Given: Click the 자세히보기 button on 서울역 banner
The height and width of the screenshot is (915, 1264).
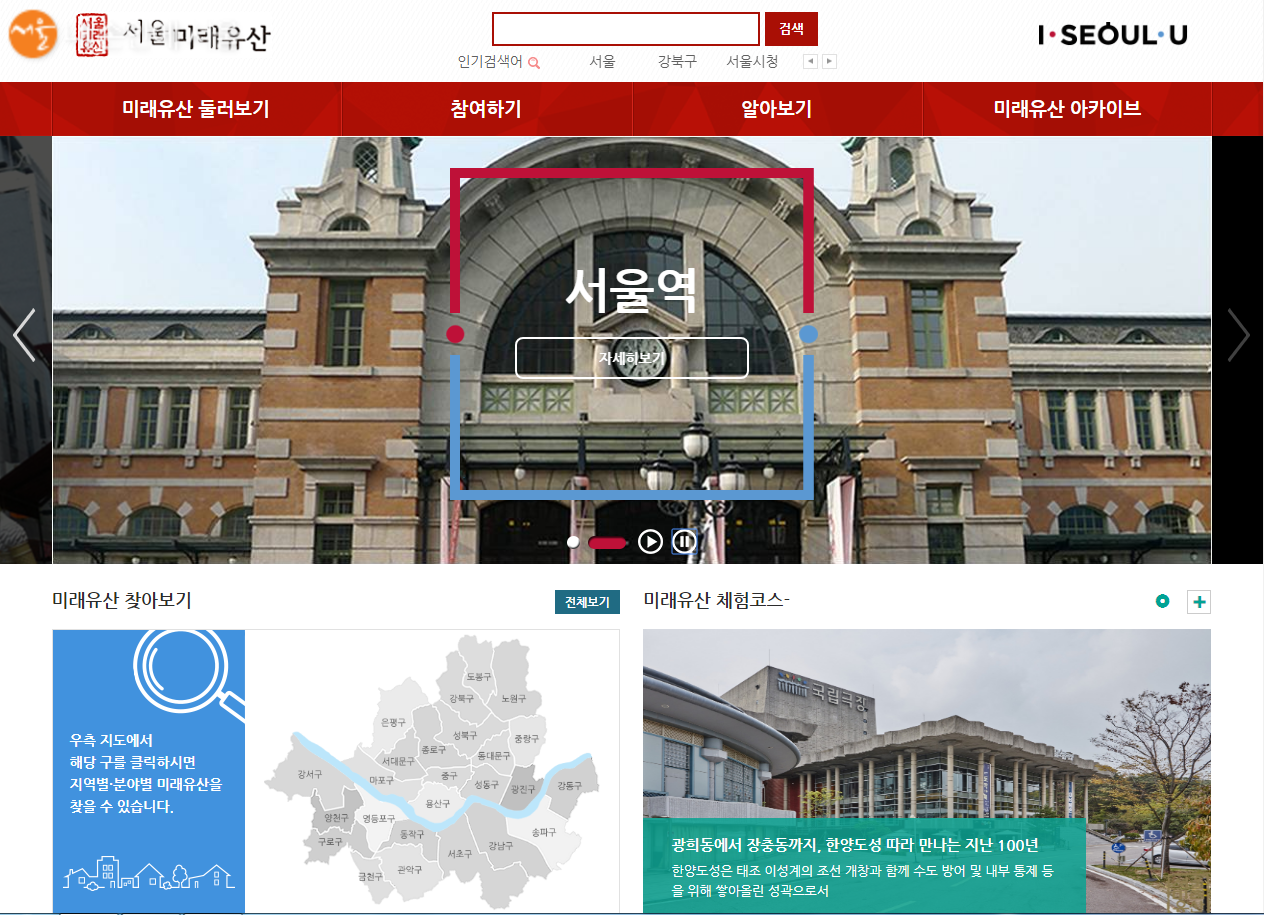Looking at the screenshot, I should point(631,358).
